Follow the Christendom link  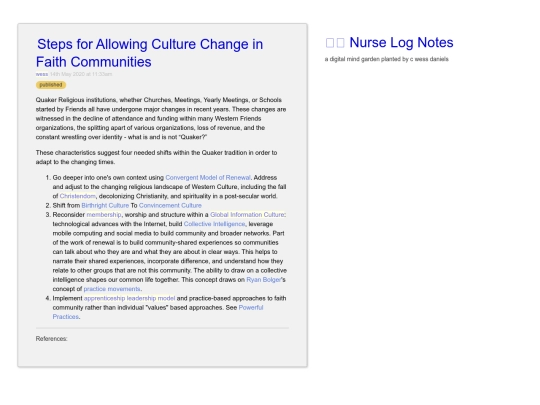tap(77, 196)
